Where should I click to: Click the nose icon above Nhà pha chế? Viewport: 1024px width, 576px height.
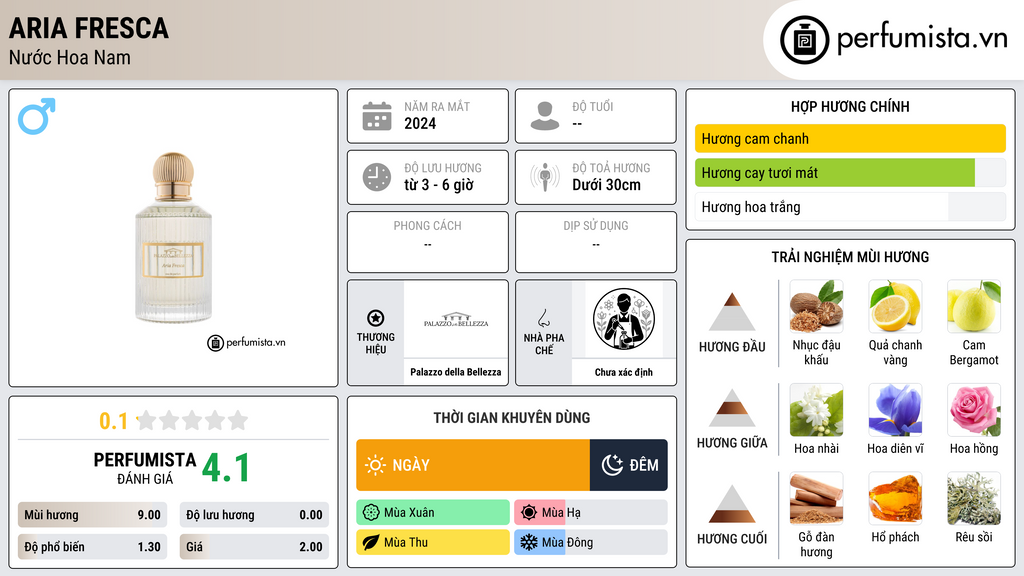tap(543, 318)
